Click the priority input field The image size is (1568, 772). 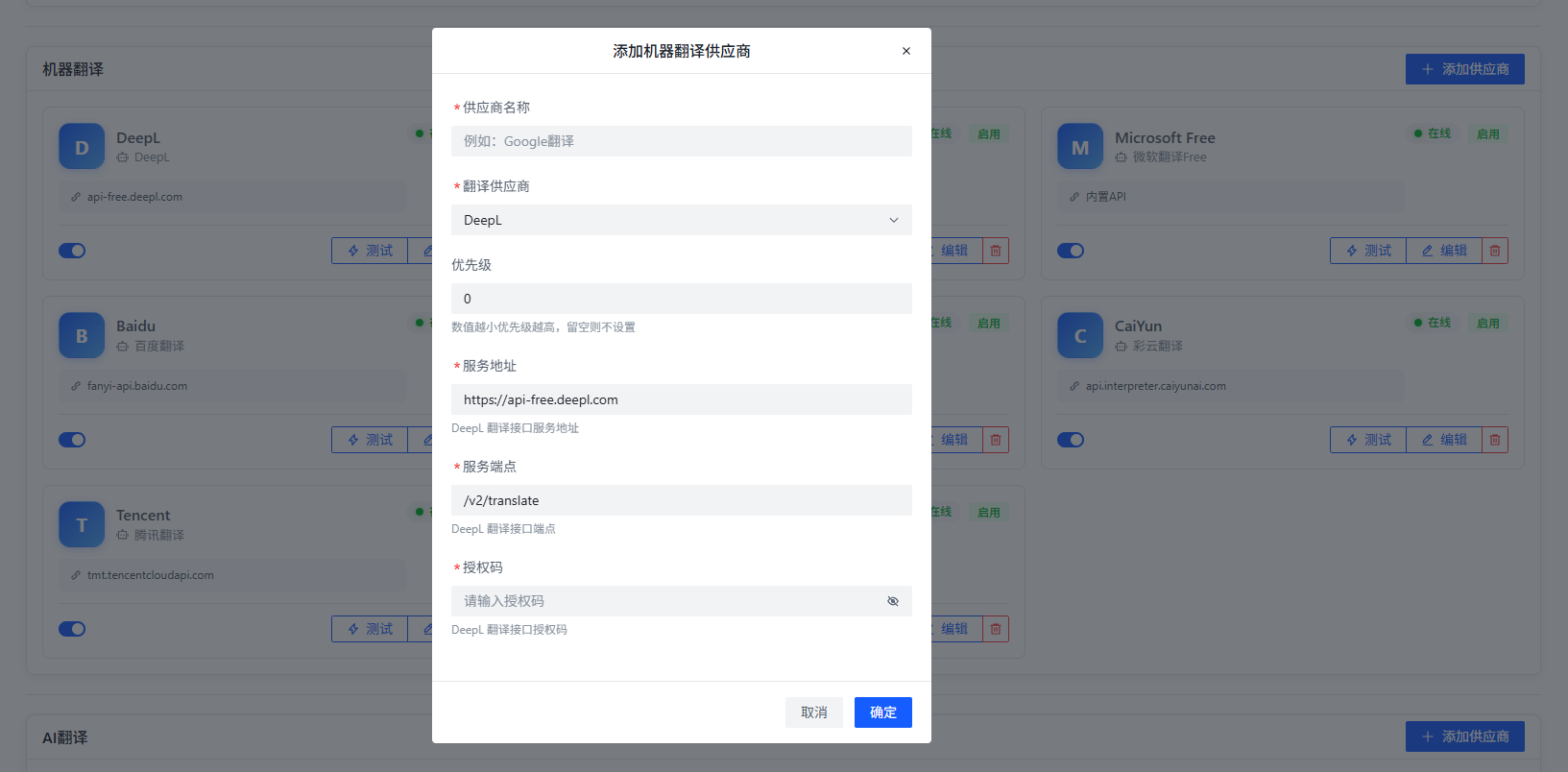(681, 299)
